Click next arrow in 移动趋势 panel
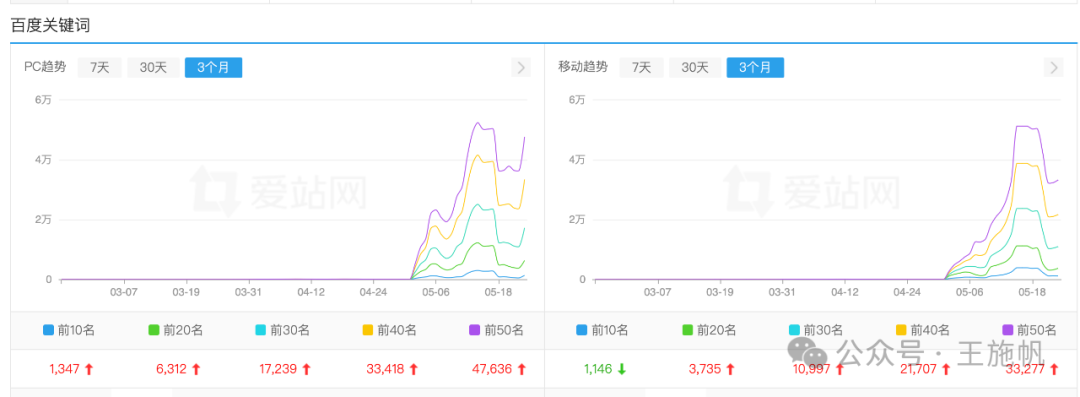 pos(1054,68)
